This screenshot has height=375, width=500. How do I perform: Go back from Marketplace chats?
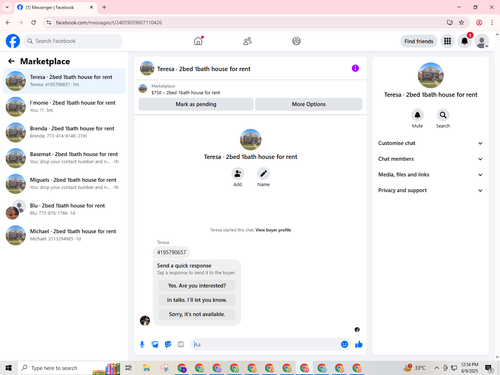coord(11,61)
